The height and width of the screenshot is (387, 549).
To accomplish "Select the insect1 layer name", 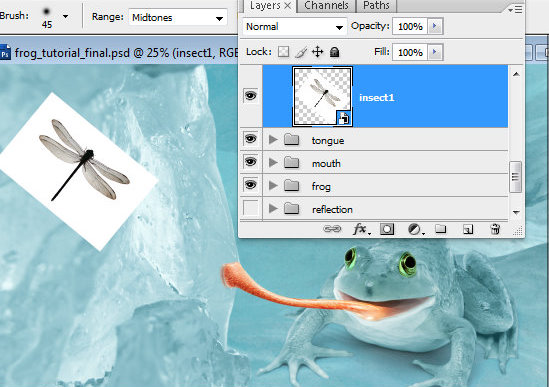I will (377, 97).
